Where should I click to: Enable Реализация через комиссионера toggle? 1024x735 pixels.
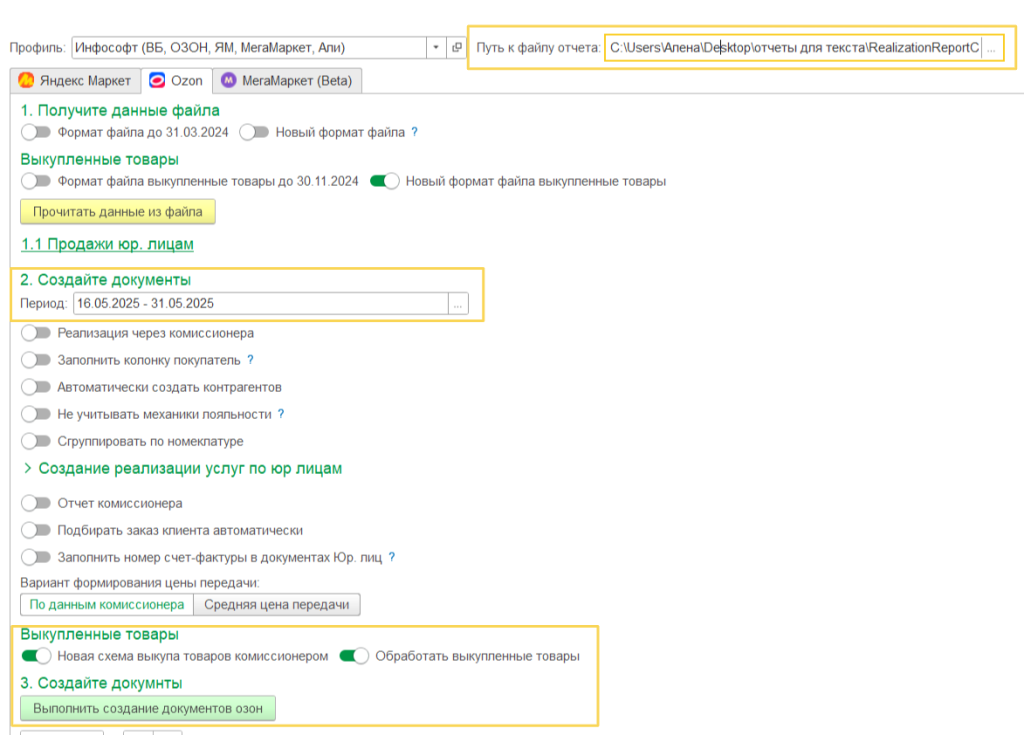pos(35,333)
